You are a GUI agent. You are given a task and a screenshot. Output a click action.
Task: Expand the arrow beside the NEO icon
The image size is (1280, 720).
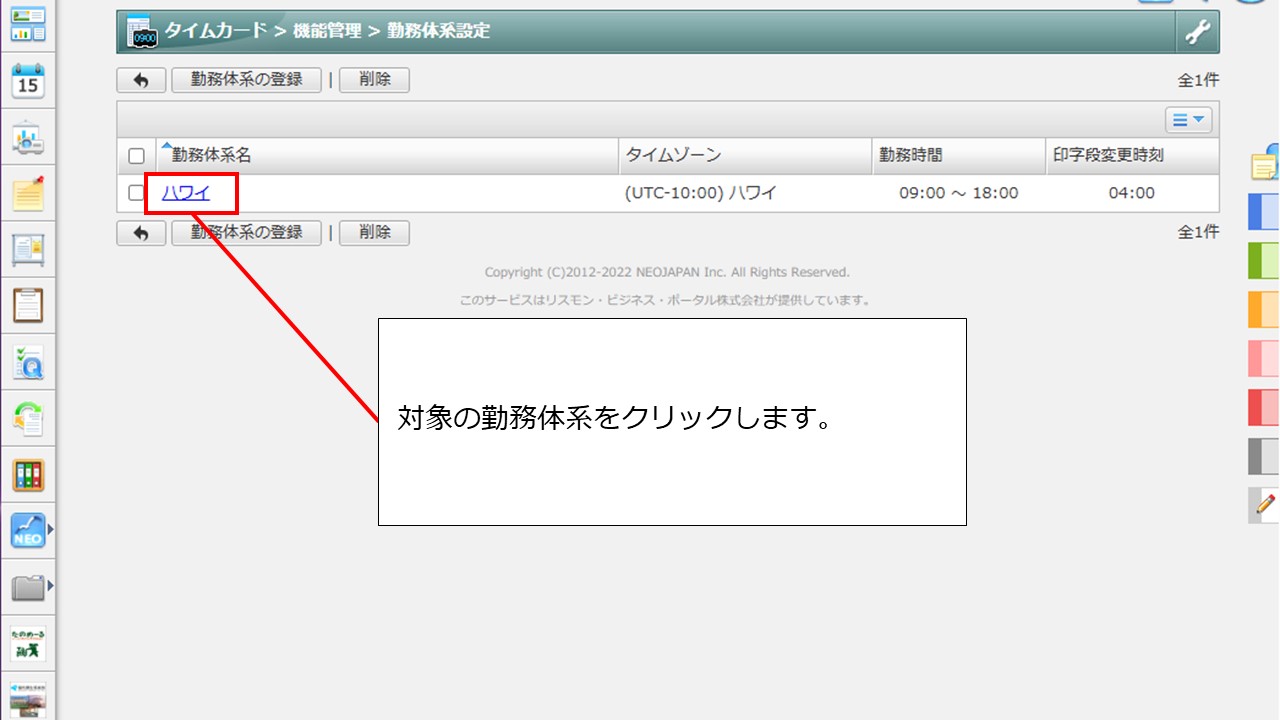point(51,530)
